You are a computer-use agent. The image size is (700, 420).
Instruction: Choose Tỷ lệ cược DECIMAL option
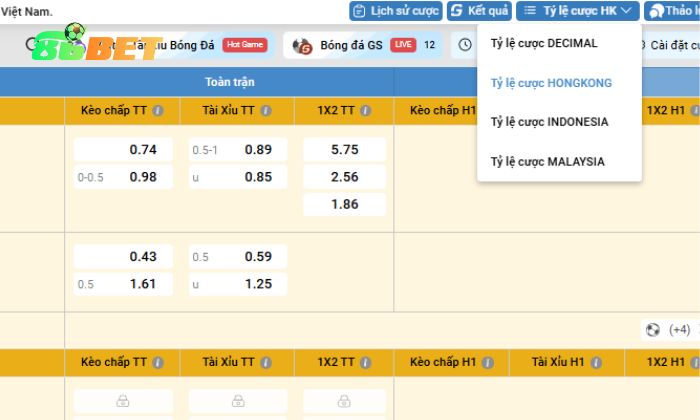tap(544, 43)
